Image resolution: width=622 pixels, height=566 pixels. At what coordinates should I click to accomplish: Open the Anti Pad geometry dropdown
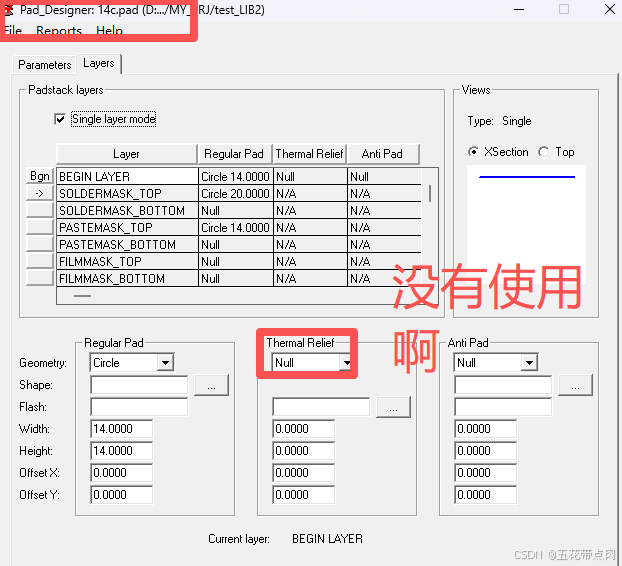pos(529,363)
